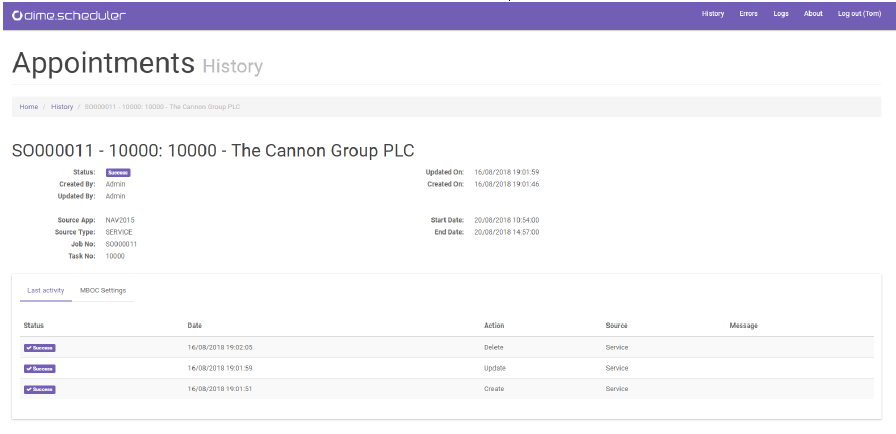
Task: Open History in the top navigation
Action: [x=712, y=14]
